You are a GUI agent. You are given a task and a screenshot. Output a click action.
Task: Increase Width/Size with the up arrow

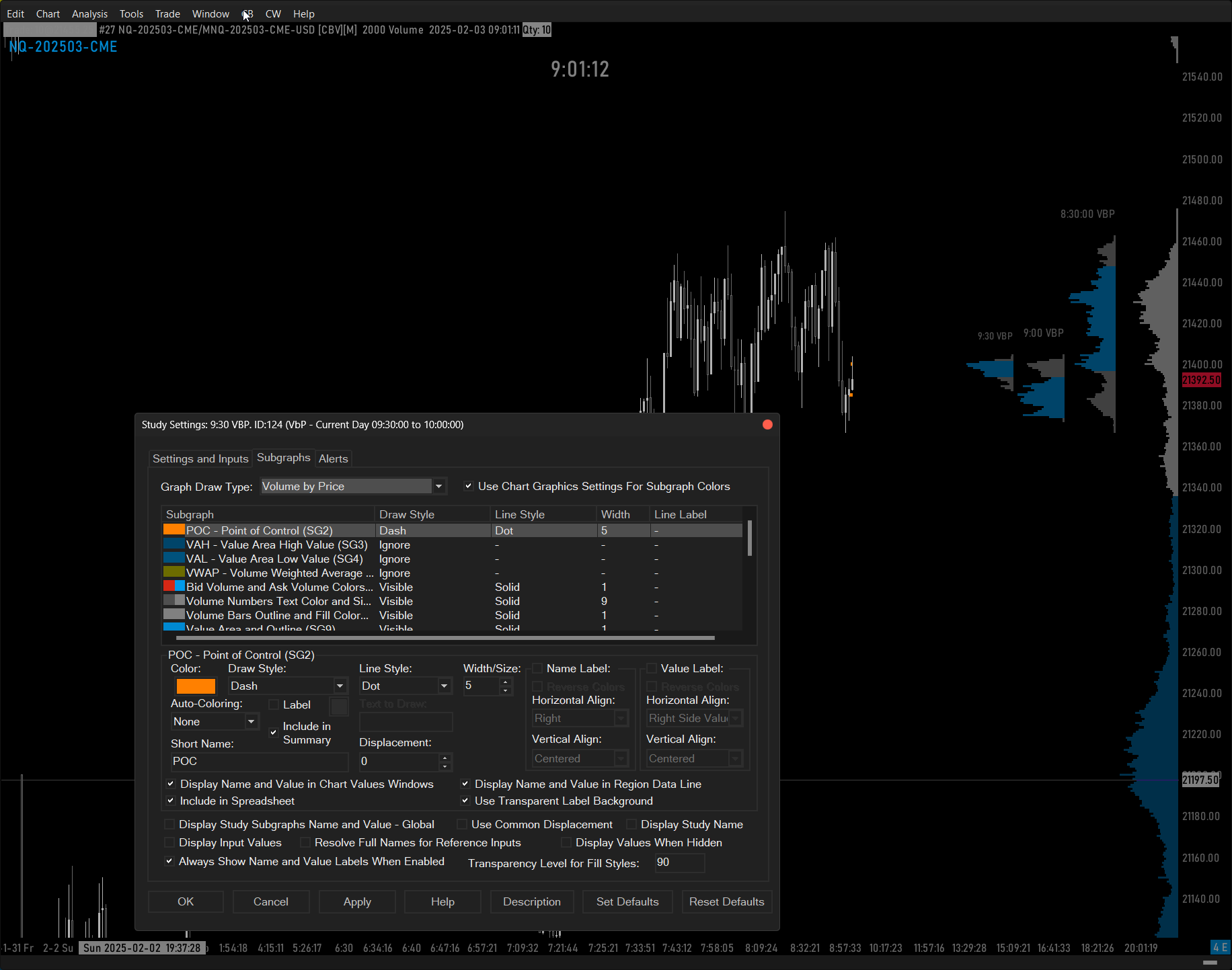pyautogui.click(x=506, y=682)
